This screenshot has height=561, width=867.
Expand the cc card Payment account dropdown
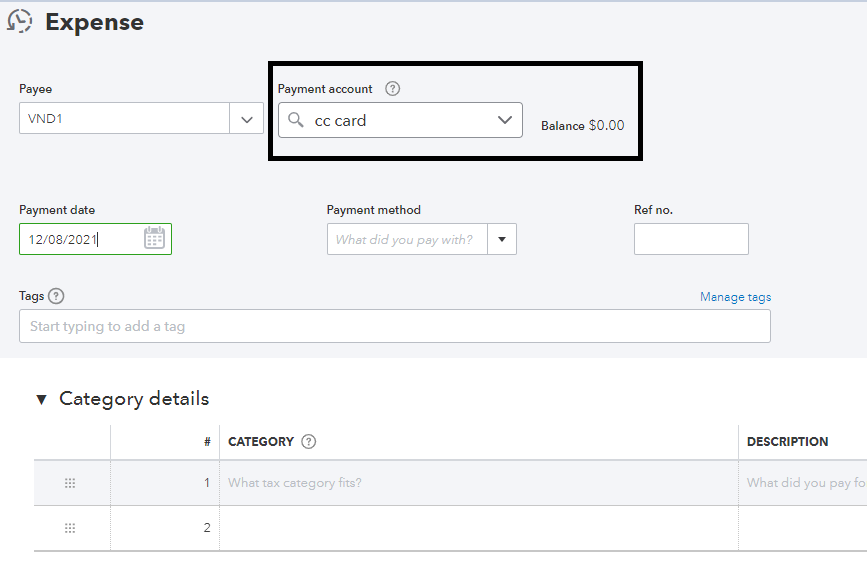pyautogui.click(x=504, y=120)
